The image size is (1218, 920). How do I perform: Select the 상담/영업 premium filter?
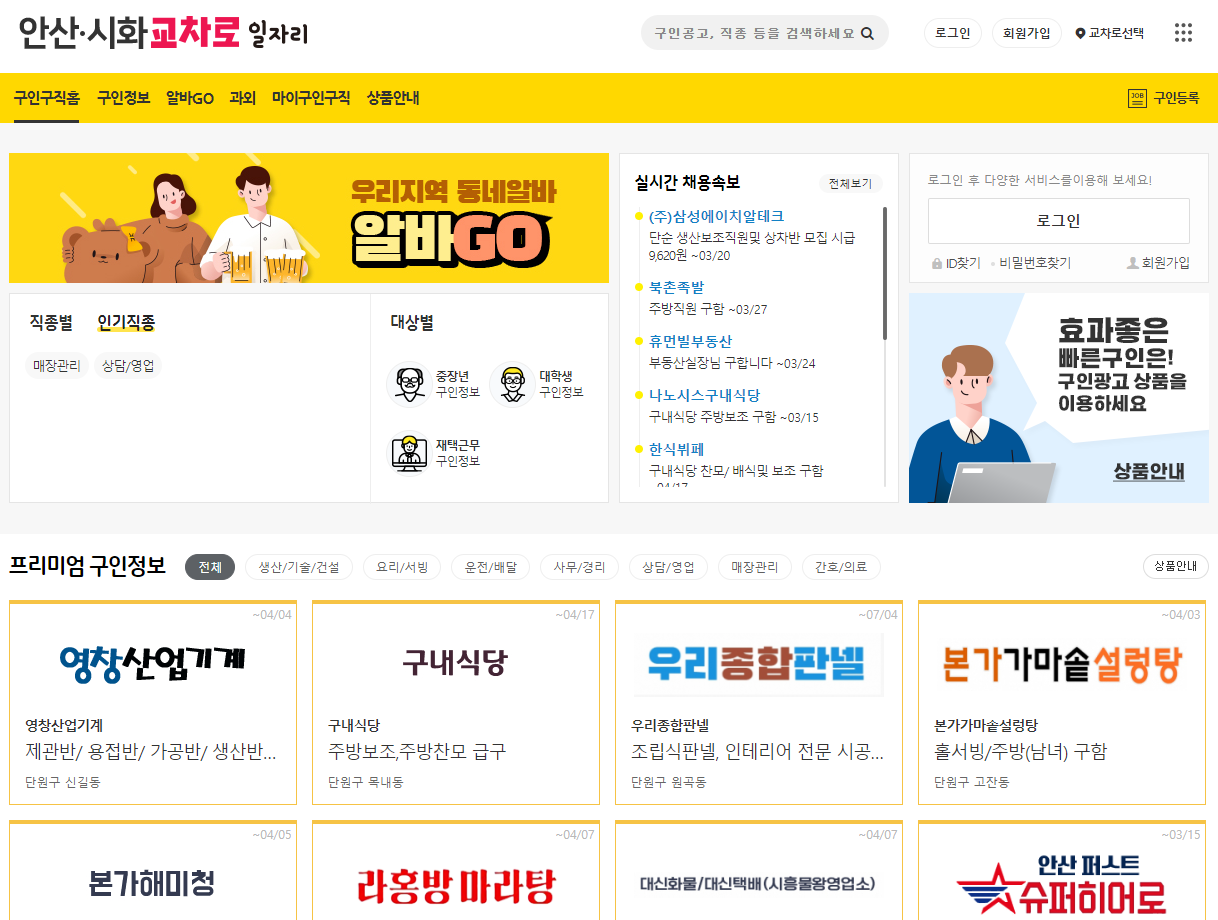668,567
